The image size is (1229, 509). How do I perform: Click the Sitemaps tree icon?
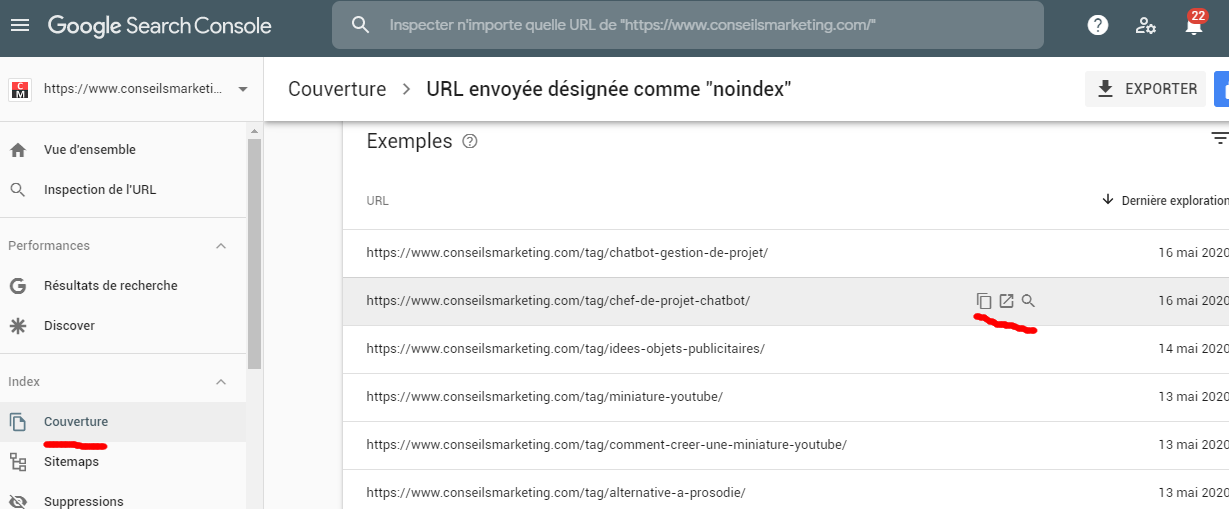coord(18,462)
